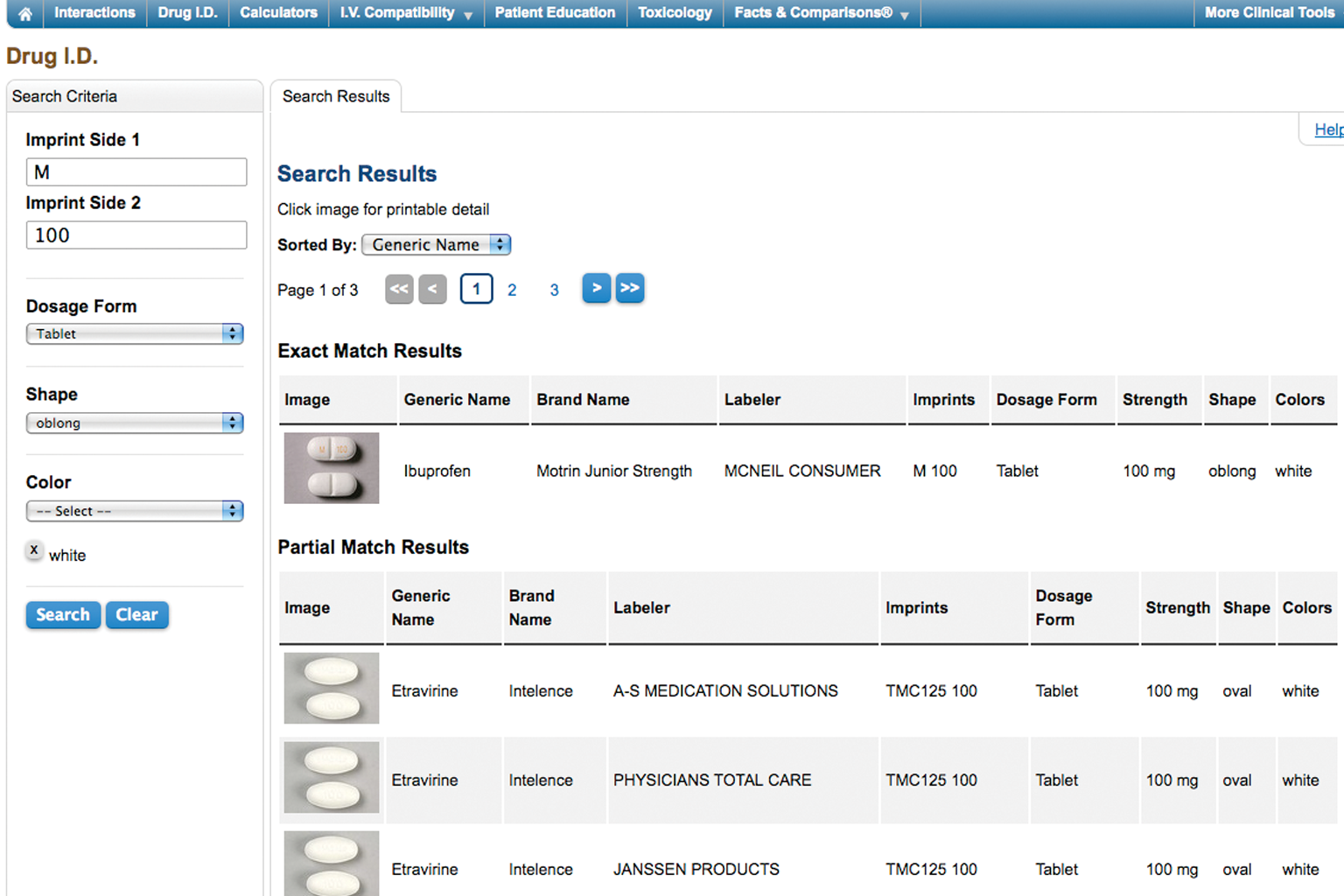Advance to next results page arrow
Viewport: 1344px width, 896px height.
[x=596, y=288]
